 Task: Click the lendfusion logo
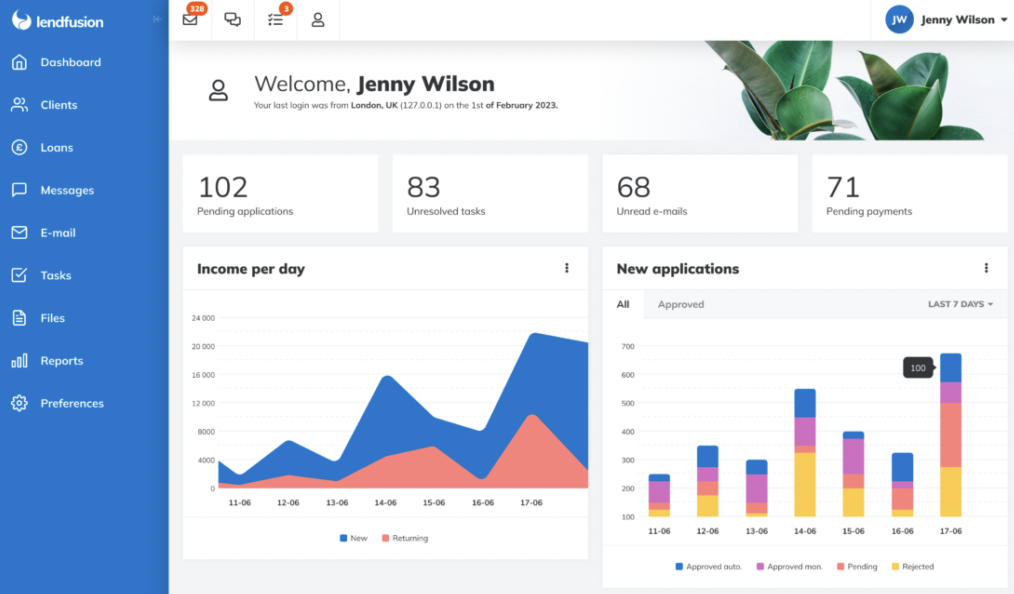pyautogui.click(x=58, y=20)
